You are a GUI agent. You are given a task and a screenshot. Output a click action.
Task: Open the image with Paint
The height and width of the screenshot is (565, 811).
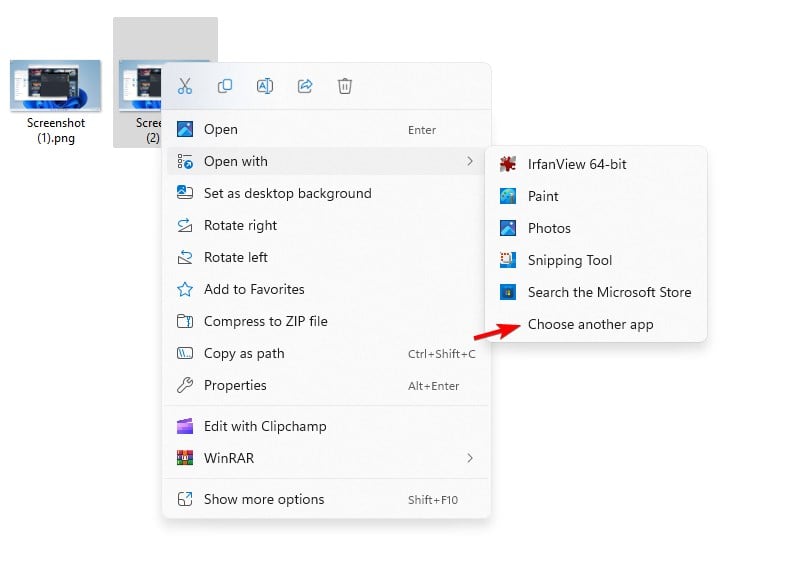(596, 196)
